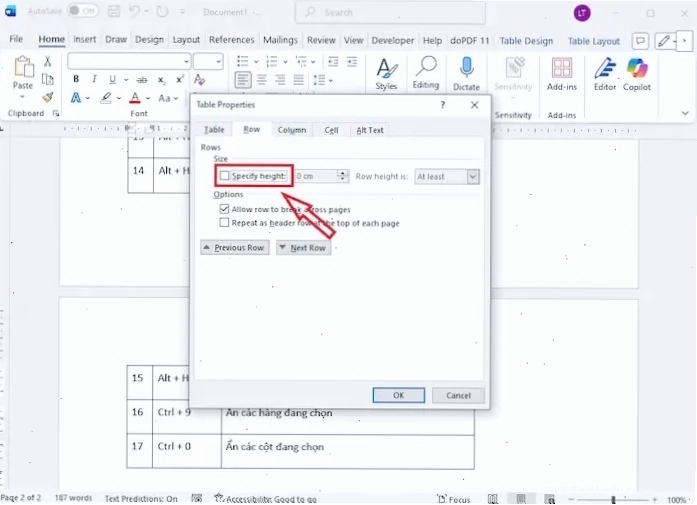The height and width of the screenshot is (505, 697).
Task: Switch to the Alt Text tab
Action: [370, 130]
